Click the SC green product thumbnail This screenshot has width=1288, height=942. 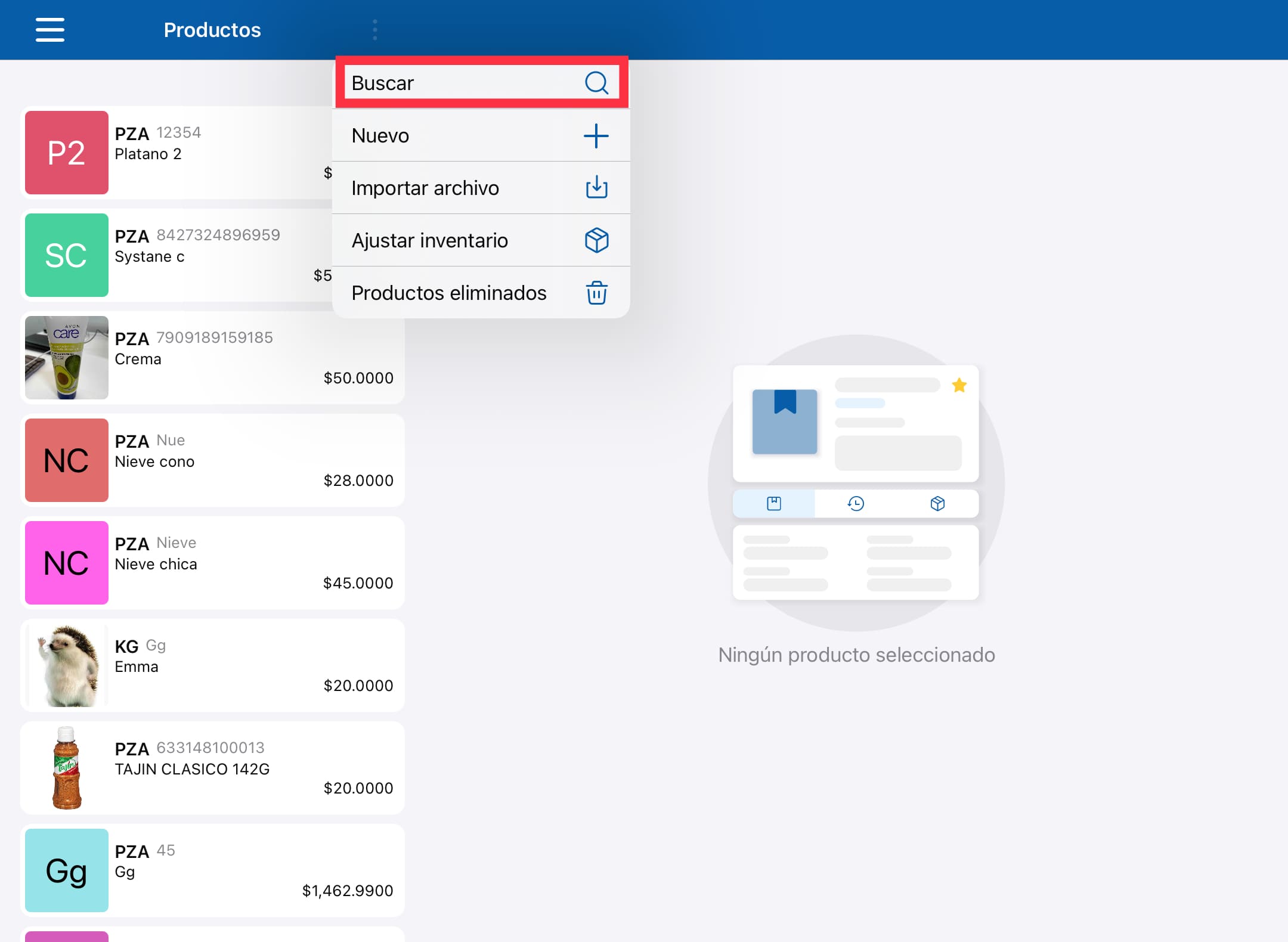[67, 255]
